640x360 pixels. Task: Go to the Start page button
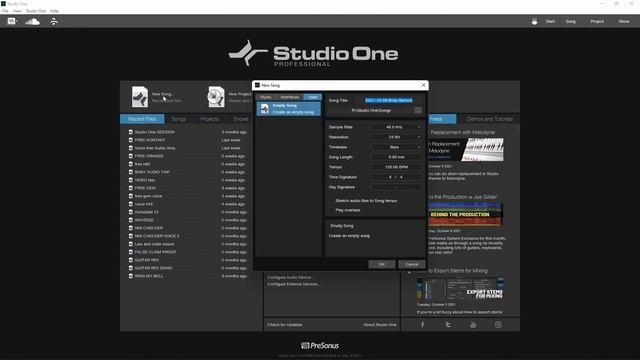tap(550, 21)
